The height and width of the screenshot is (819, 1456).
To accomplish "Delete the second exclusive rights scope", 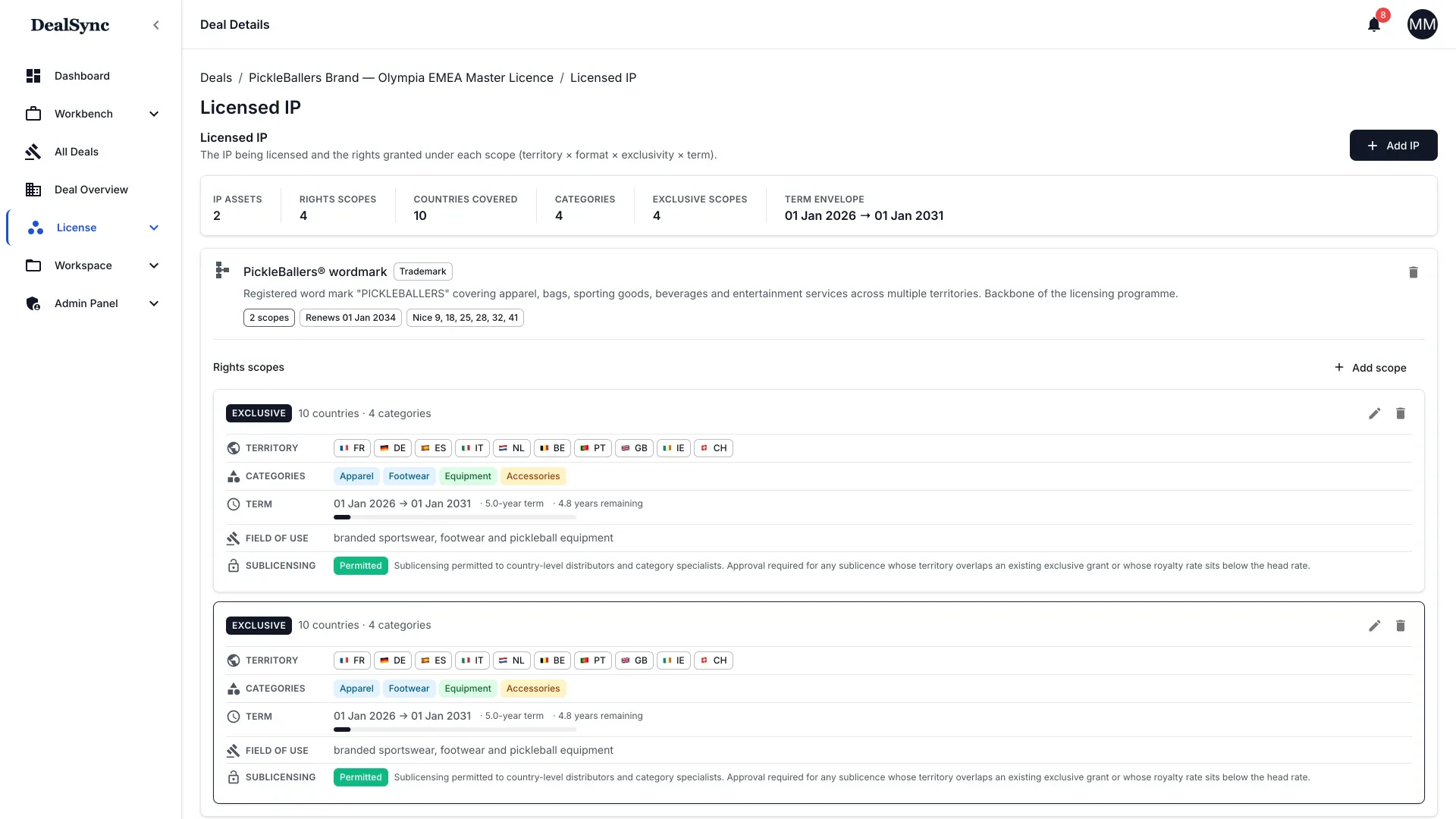I will [x=1401, y=626].
